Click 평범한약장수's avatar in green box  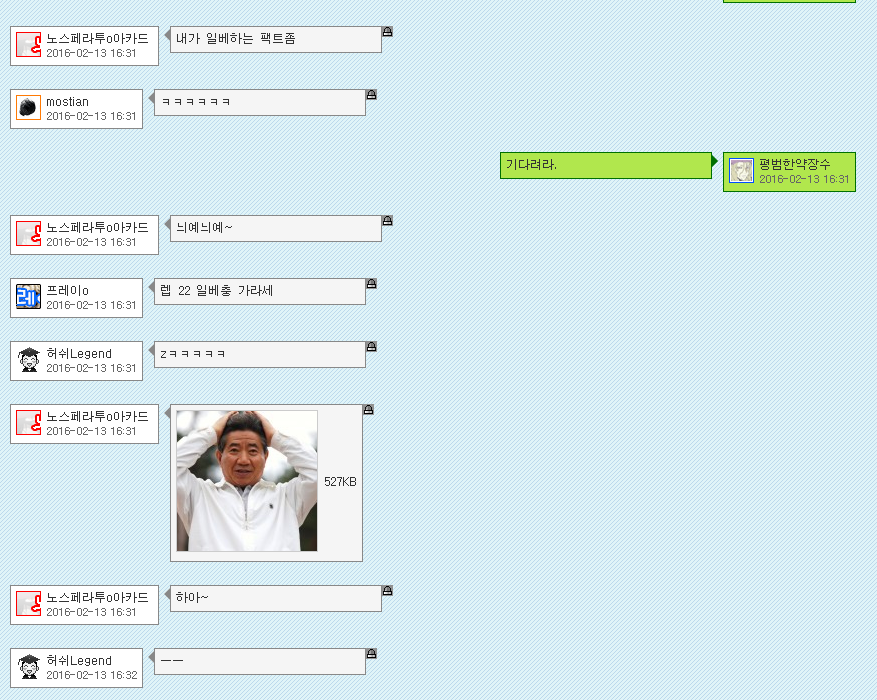click(742, 171)
